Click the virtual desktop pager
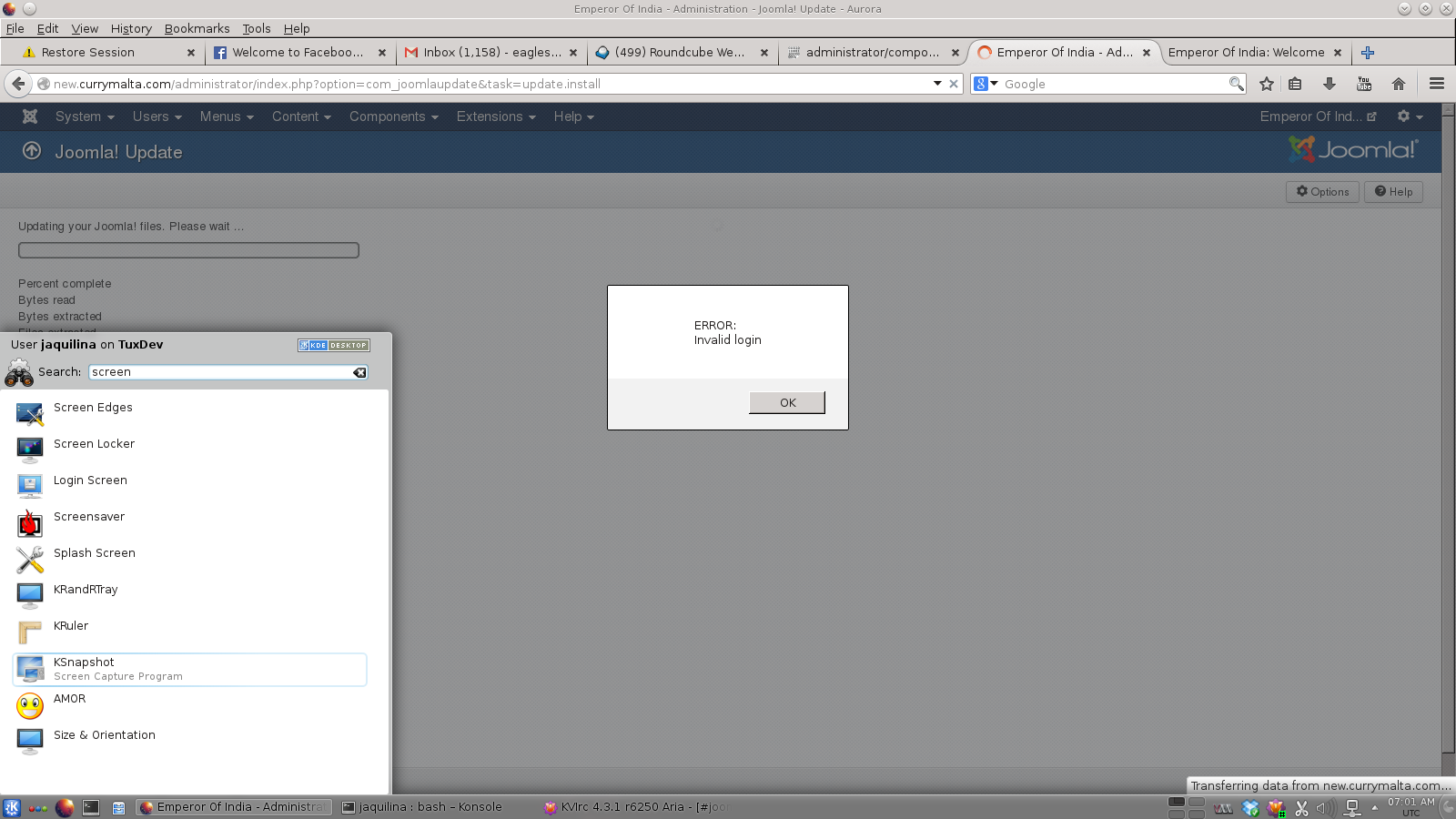 [1187, 807]
